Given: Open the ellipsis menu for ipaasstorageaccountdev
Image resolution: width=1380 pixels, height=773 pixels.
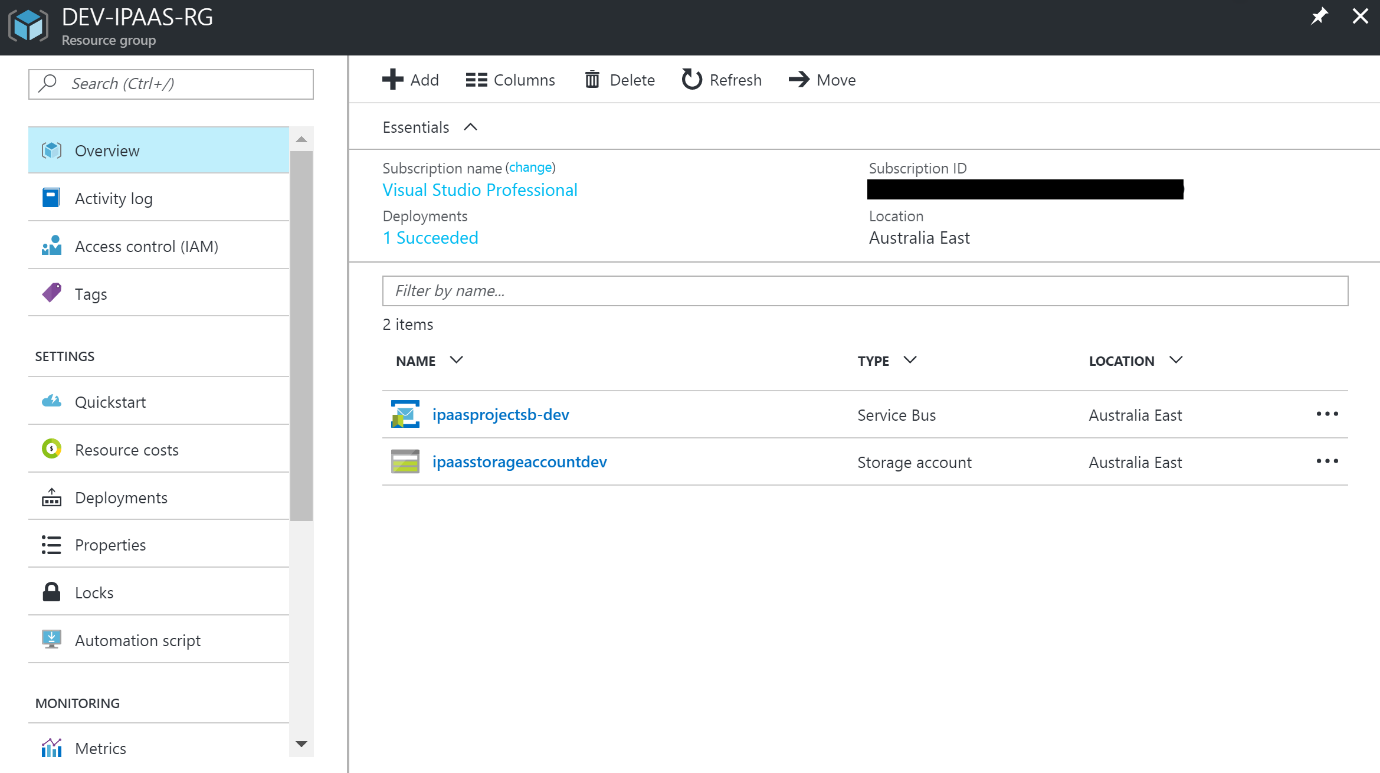Looking at the screenshot, I should pyautogui.click(x=1327, y=461).
